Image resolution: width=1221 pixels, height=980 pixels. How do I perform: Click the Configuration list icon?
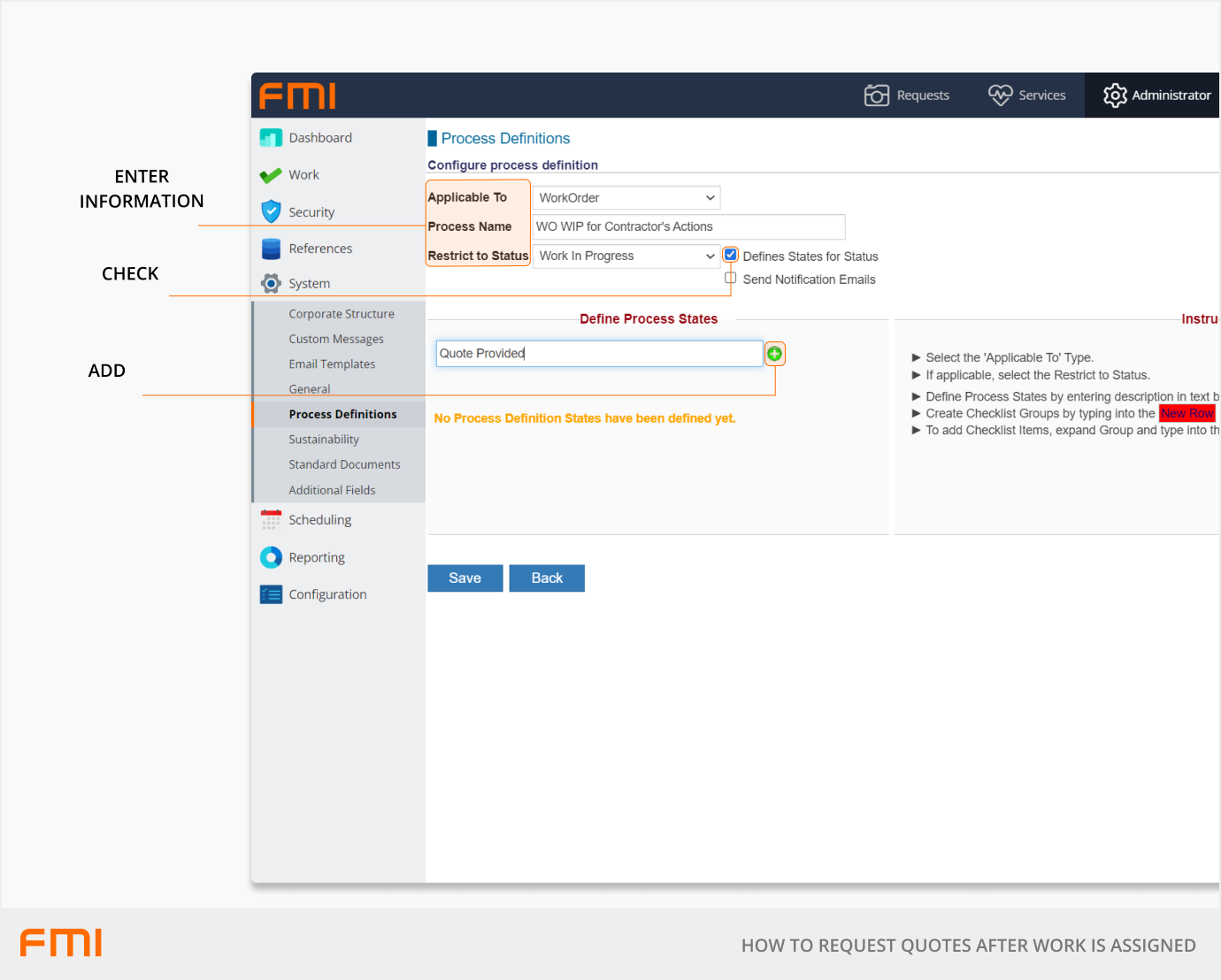(x=271, y=594)
